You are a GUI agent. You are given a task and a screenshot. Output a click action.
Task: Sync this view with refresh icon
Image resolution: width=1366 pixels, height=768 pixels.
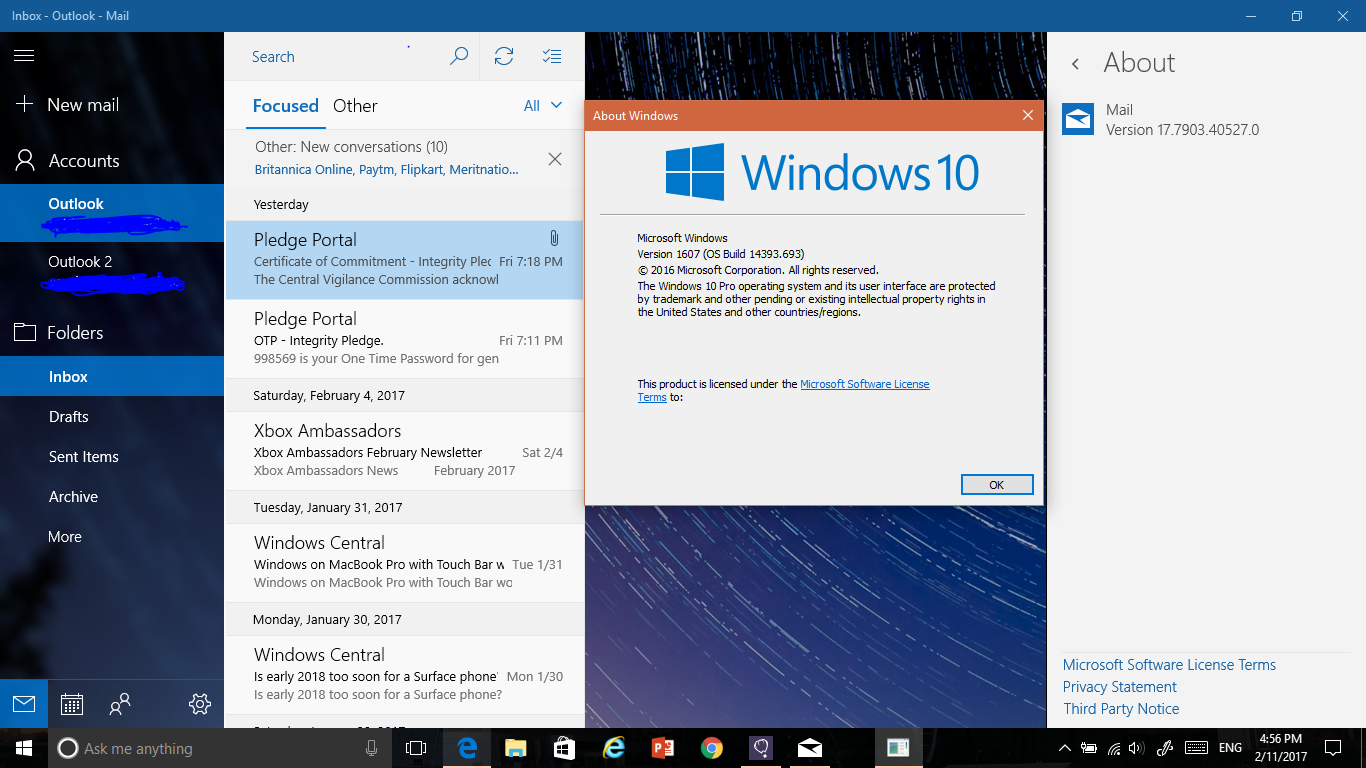[504, 57]
